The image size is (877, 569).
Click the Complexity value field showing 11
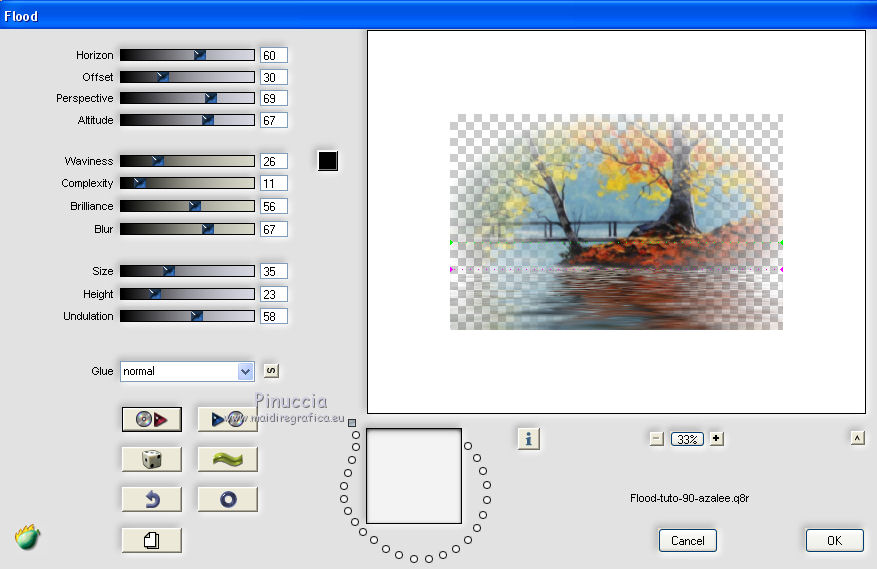(274, 184)
